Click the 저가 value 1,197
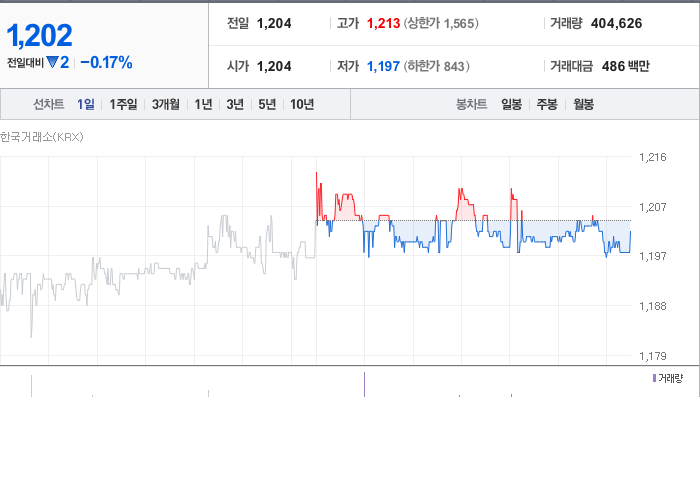 [383, 66]
